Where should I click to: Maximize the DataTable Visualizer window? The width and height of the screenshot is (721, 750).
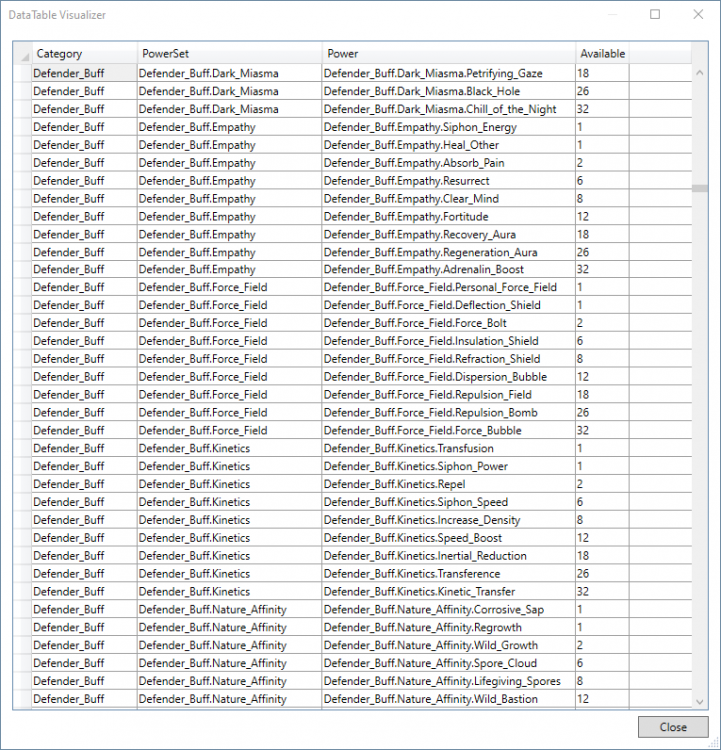(x=655, y=15)
